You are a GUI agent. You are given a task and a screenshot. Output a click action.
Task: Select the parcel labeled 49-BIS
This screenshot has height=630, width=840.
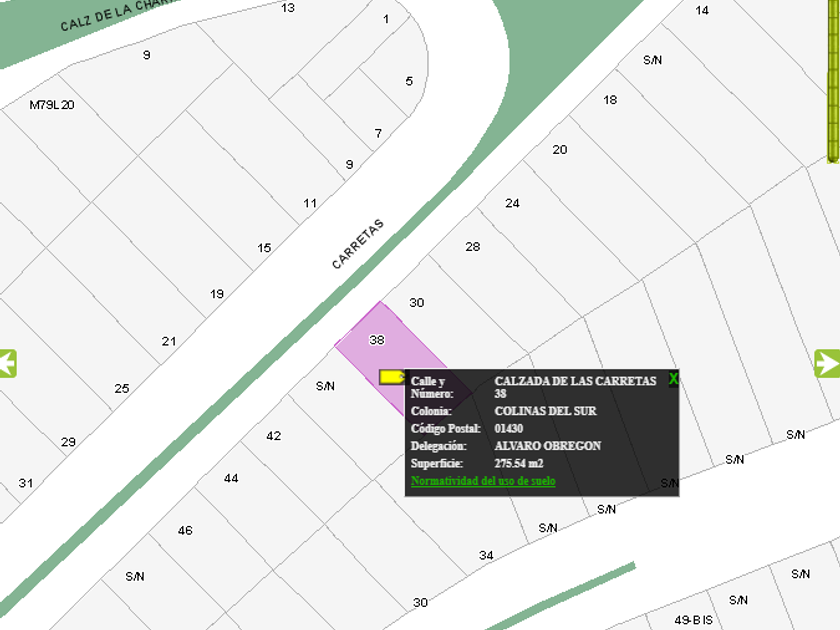tap(693, 620)
